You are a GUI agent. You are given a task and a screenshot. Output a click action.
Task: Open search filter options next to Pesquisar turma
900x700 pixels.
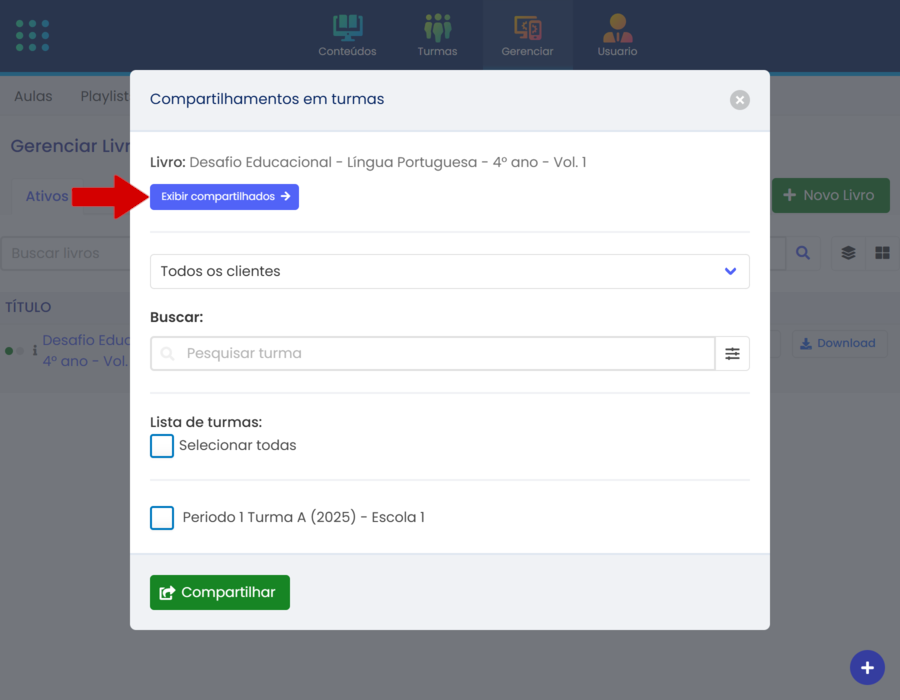tap(732, 353)
